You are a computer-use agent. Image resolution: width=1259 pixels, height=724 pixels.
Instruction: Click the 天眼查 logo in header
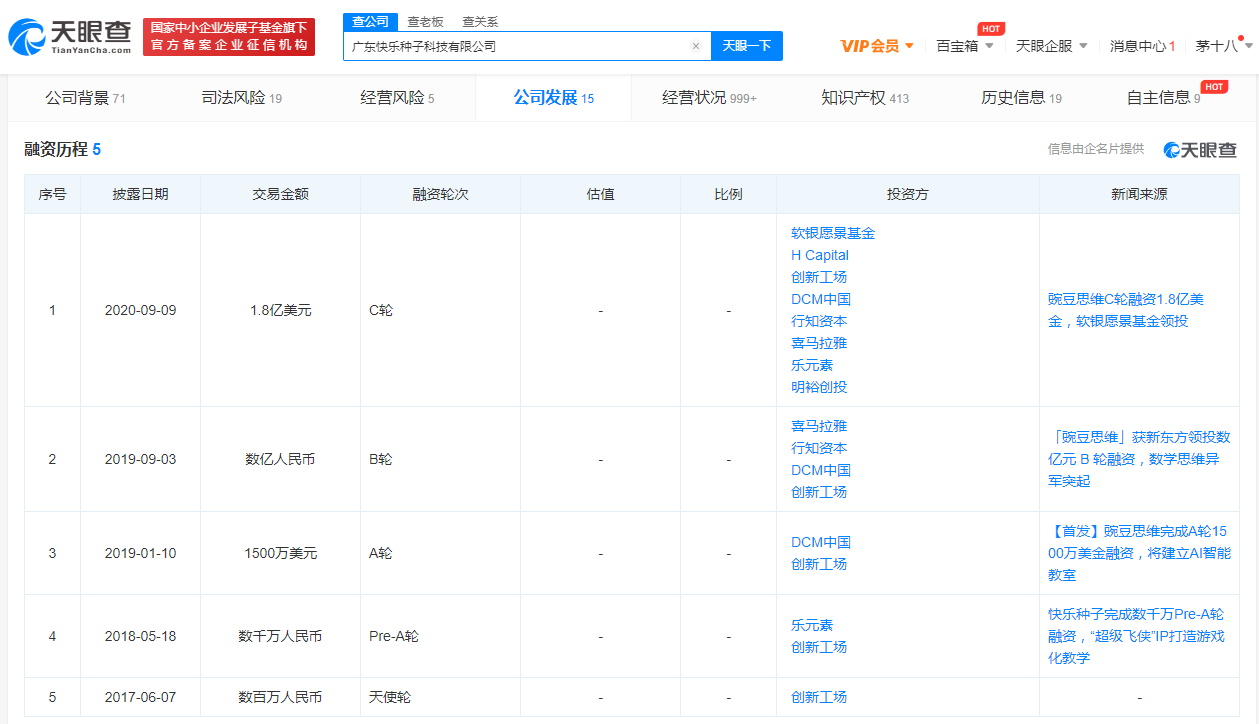(x=69, y=37)
